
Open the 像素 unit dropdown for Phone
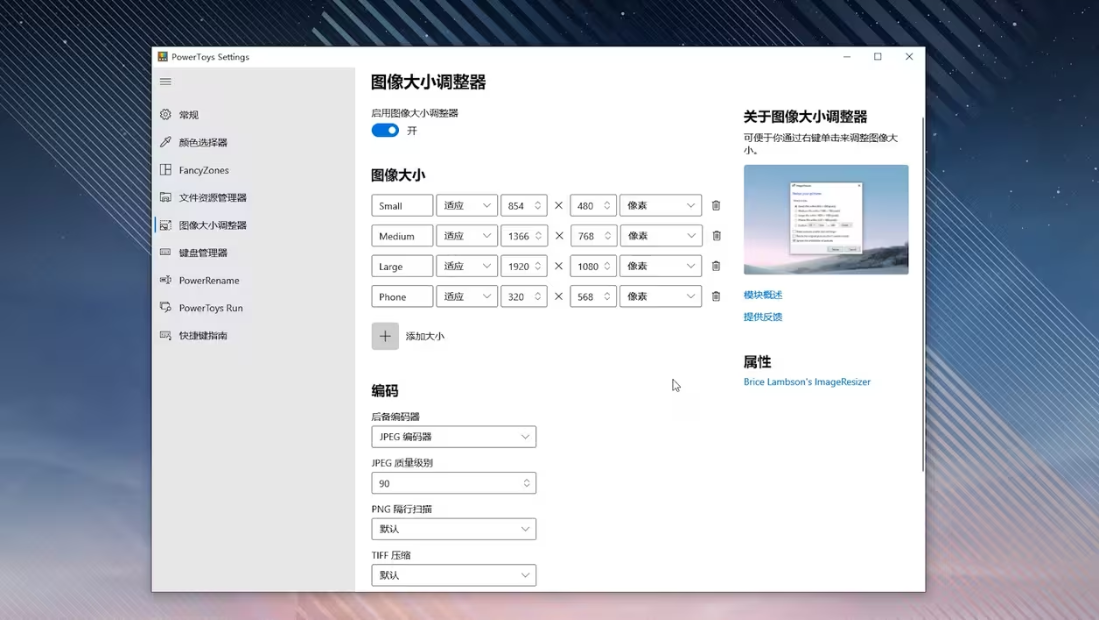point(661,296)
